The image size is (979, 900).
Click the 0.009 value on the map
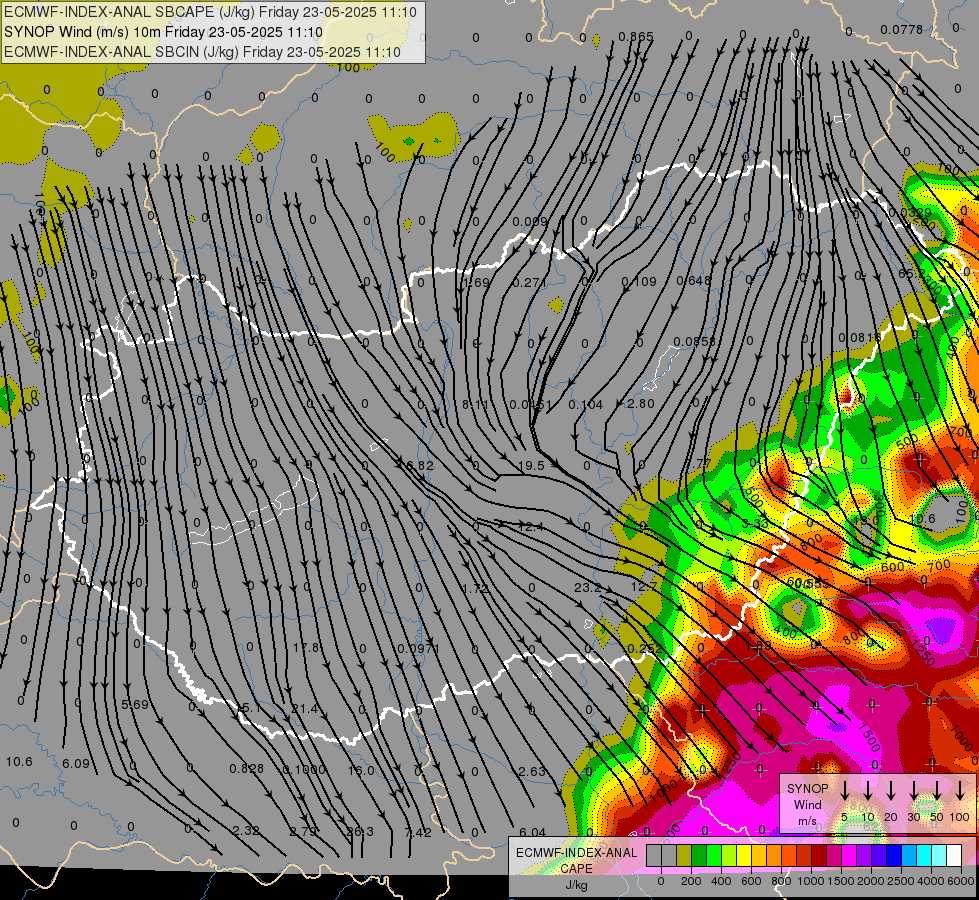point(530,221)
